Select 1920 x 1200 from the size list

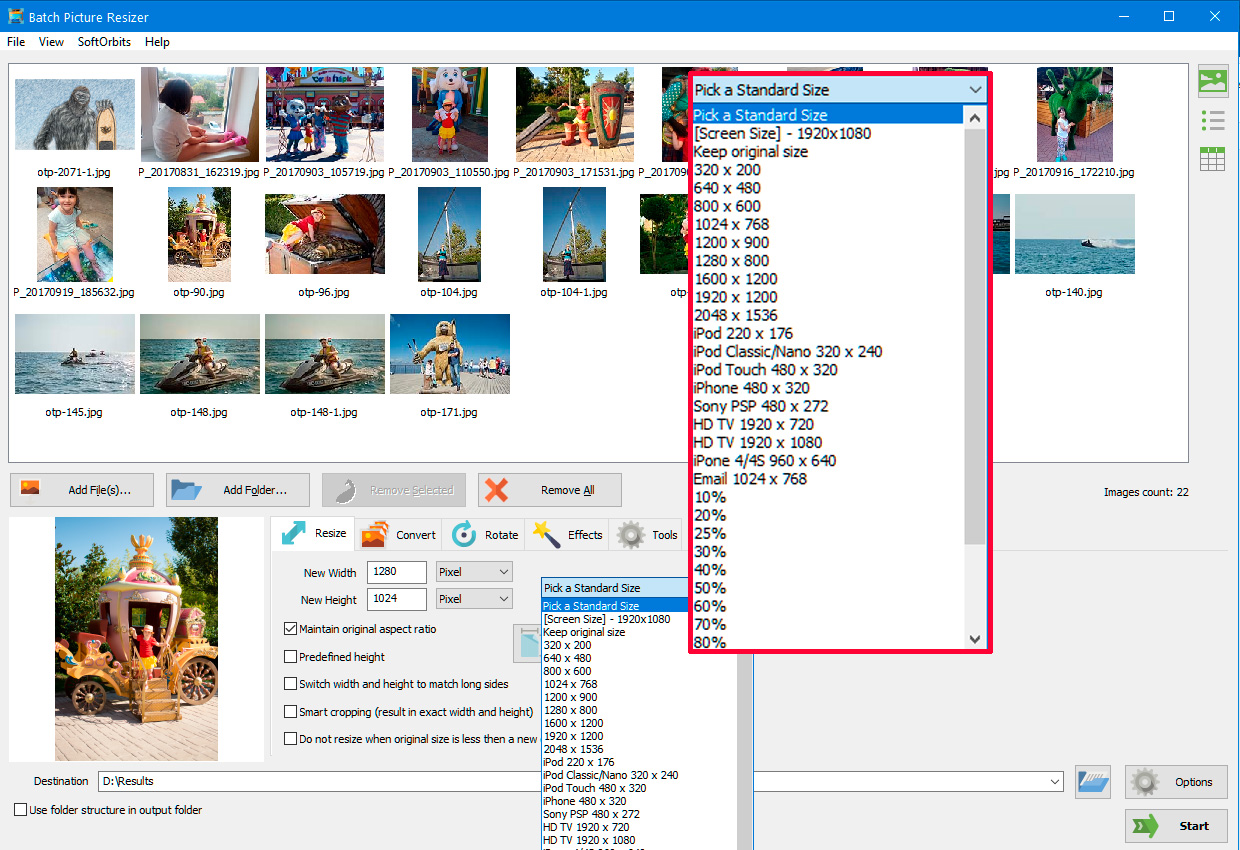pos(737,297)
